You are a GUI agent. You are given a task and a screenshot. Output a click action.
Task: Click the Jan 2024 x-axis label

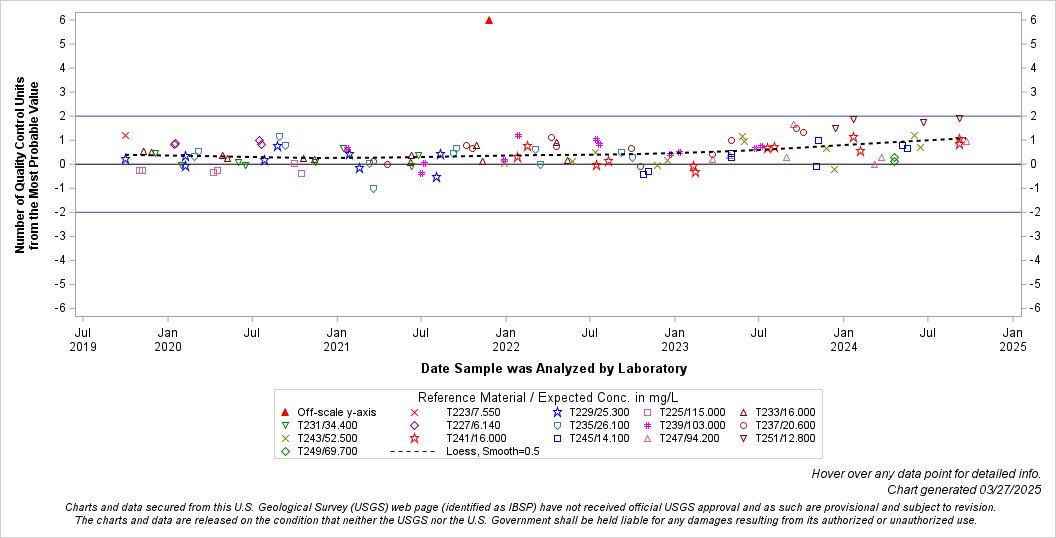844,339
